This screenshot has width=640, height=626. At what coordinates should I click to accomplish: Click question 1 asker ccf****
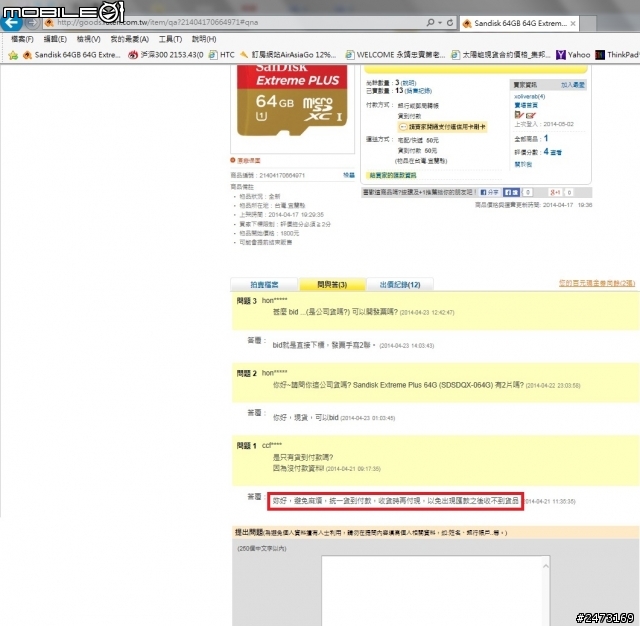pyautogui.click(x=272, y=445)
